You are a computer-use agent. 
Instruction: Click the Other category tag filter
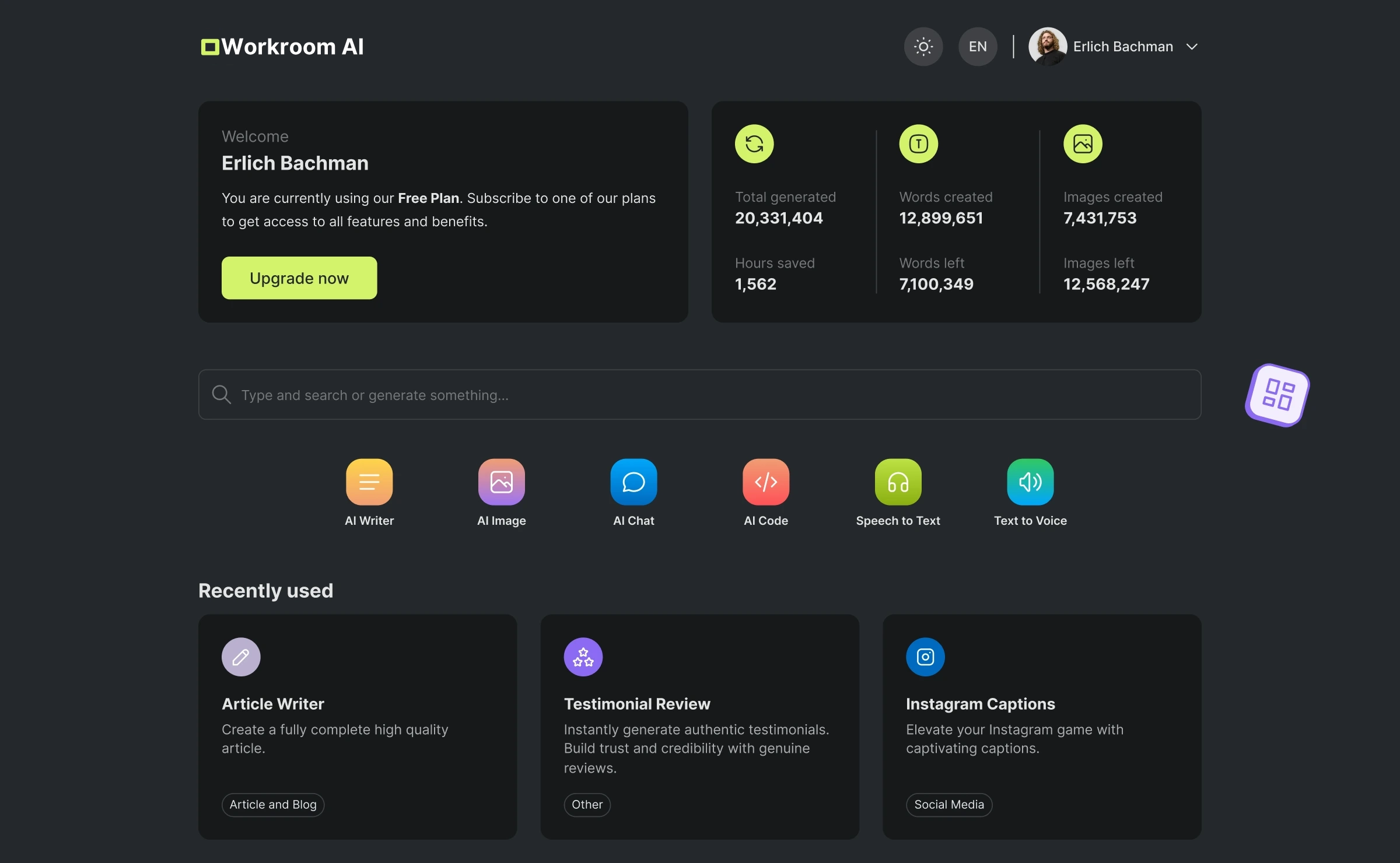coord(586,804)
